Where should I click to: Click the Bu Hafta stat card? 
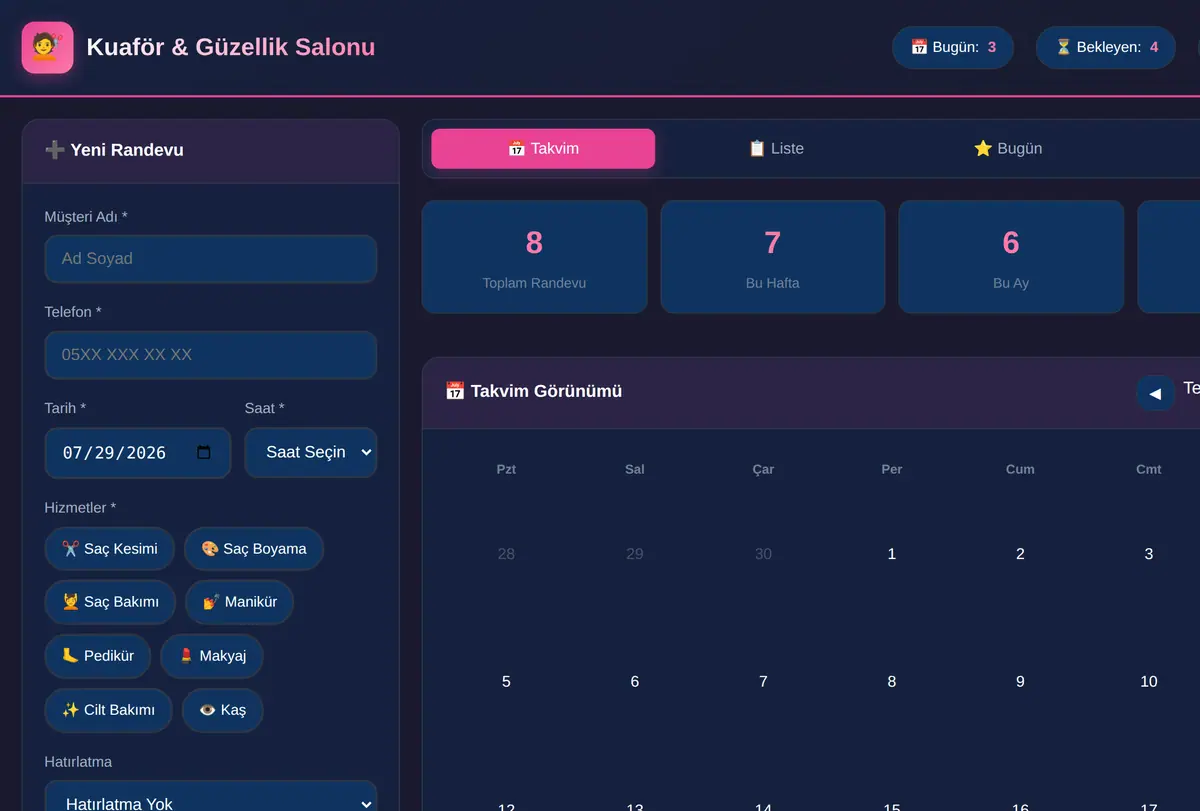[773, 257]
